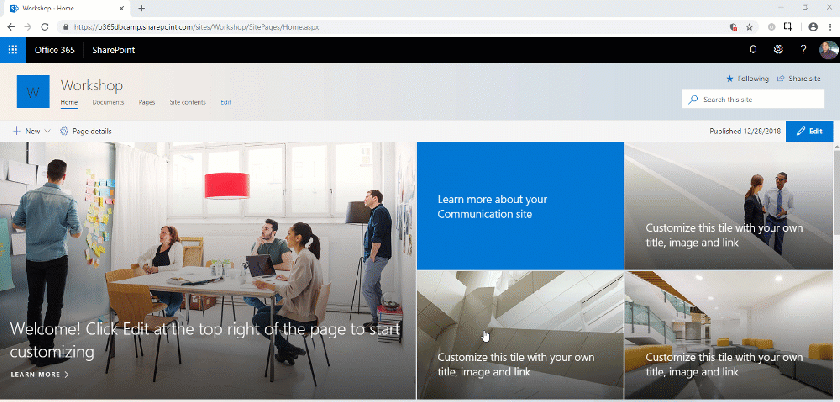This screenshot has height=402, width=840.
Task: Open a new browser tab
Action: (141, 8)
